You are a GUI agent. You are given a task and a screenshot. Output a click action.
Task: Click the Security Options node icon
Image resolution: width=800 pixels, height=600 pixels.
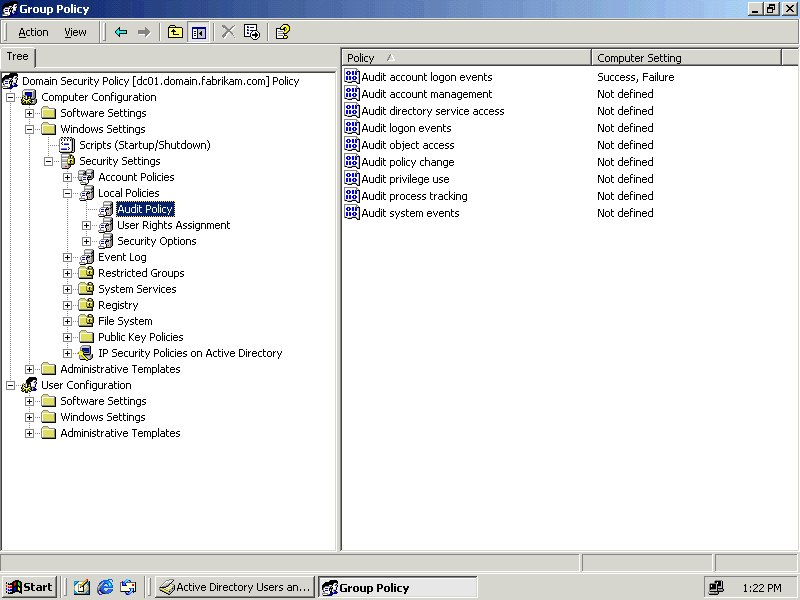point(106,241)
